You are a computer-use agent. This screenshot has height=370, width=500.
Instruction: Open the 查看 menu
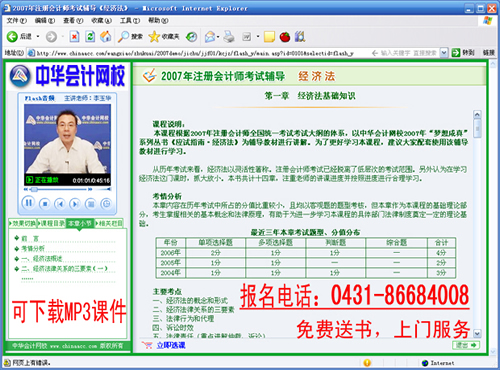pos(73,21)
